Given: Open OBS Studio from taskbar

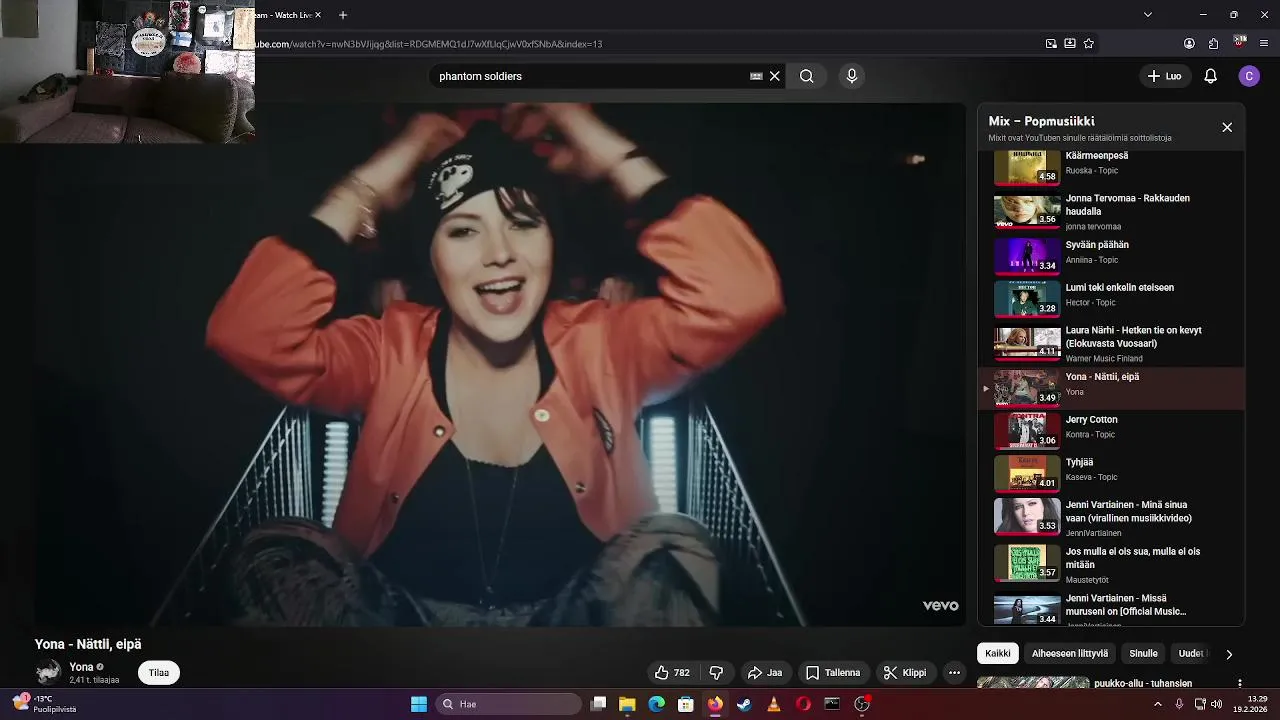Looking at the screenshot, I should point(862,704).
